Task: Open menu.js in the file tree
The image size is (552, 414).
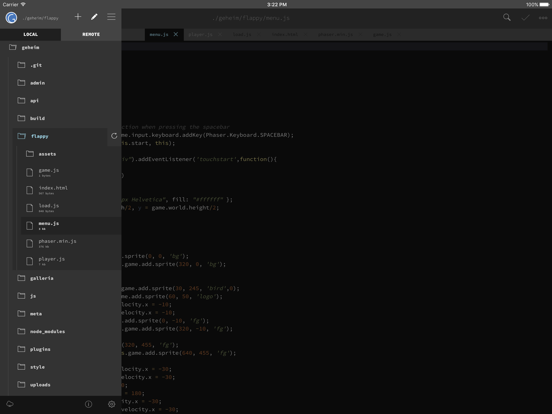Action: pyautogui.click(x=70, y=225)
